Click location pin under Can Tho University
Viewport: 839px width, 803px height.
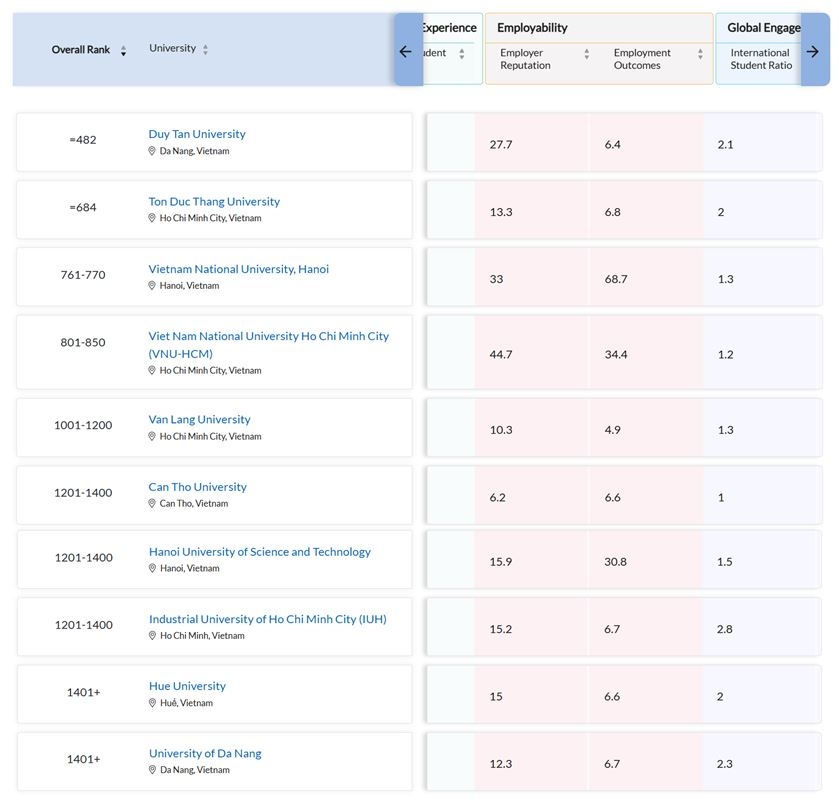[152, 504]
